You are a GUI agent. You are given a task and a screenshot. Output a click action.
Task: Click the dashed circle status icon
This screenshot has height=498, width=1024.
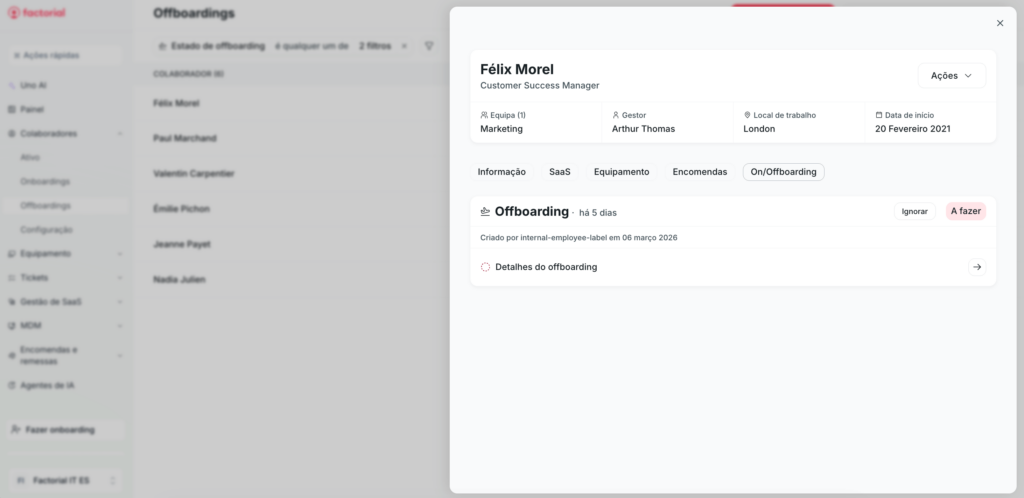486,267
